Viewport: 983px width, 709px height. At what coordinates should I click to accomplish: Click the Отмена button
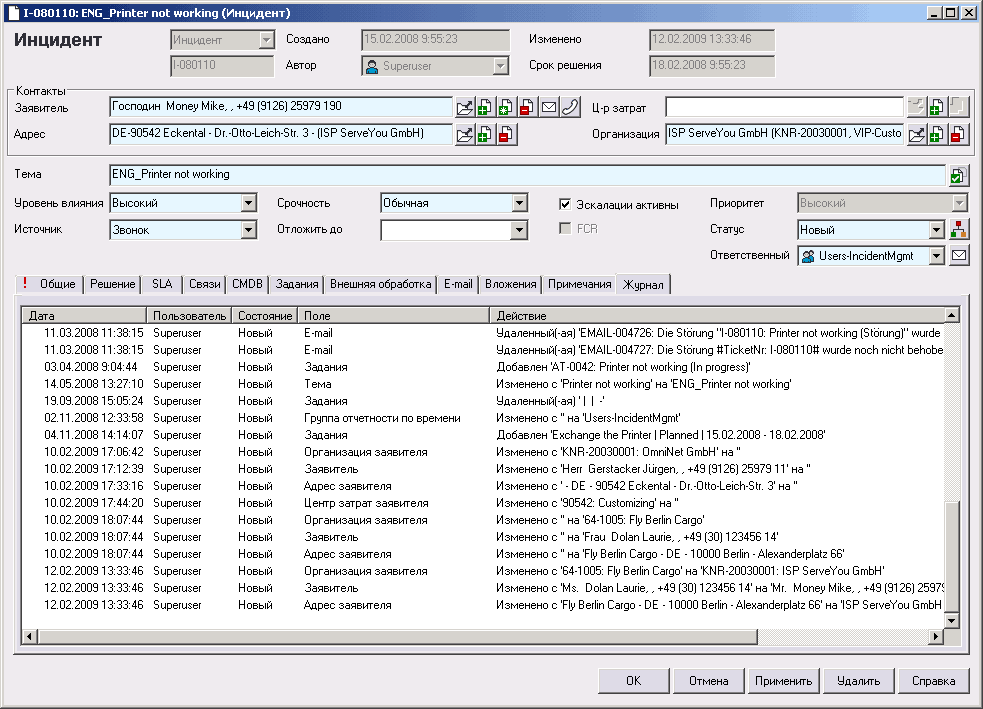click(x=708, y=681)
